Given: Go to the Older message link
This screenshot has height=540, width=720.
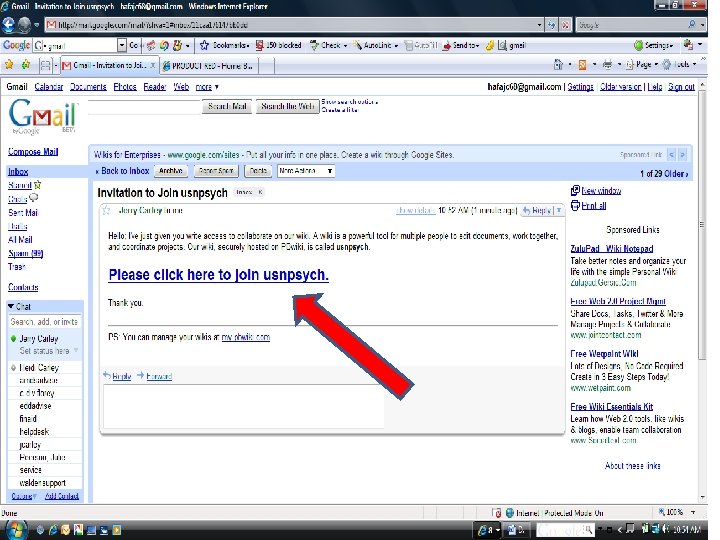Looking at the screenshot, I should (676, 174).
